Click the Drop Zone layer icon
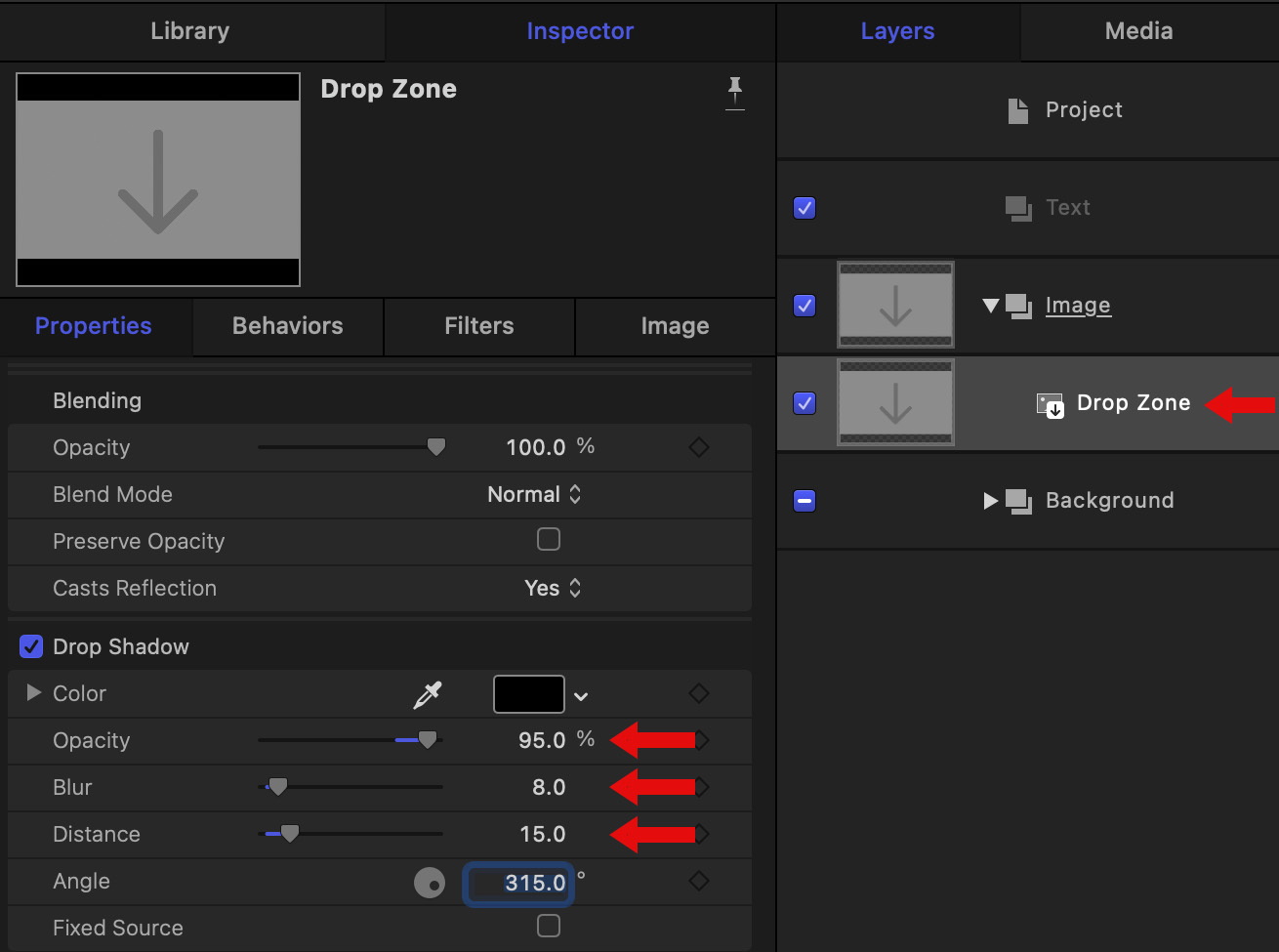 (1050, 404)
